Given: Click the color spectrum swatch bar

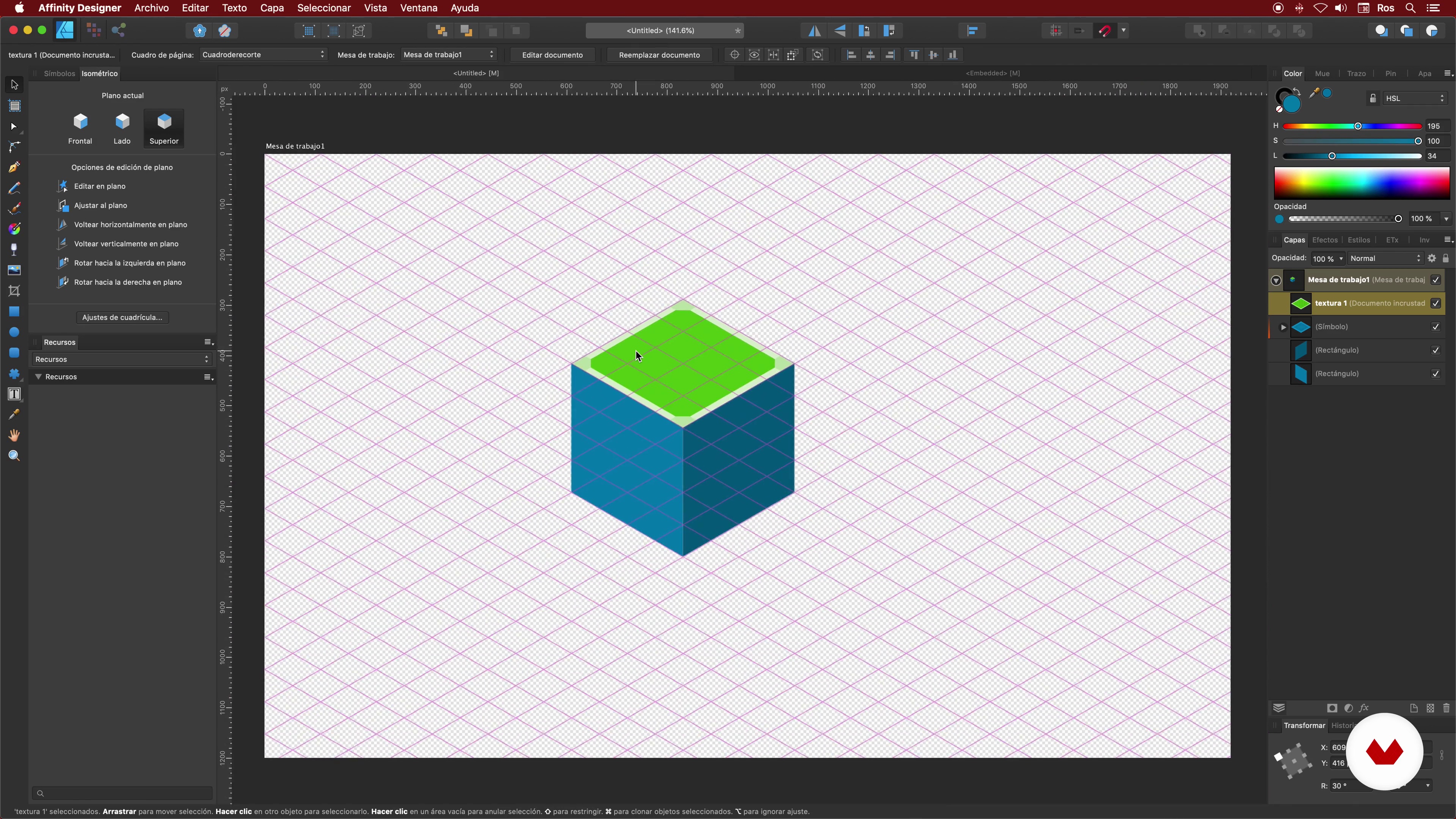Looking at the screenshot, I should (1362, 183).
